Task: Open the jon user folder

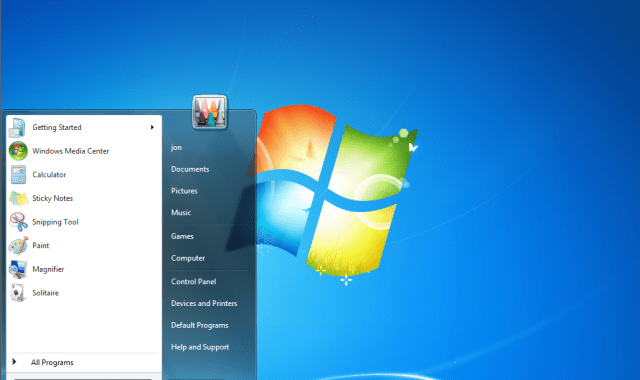Action: coord(176,147)
